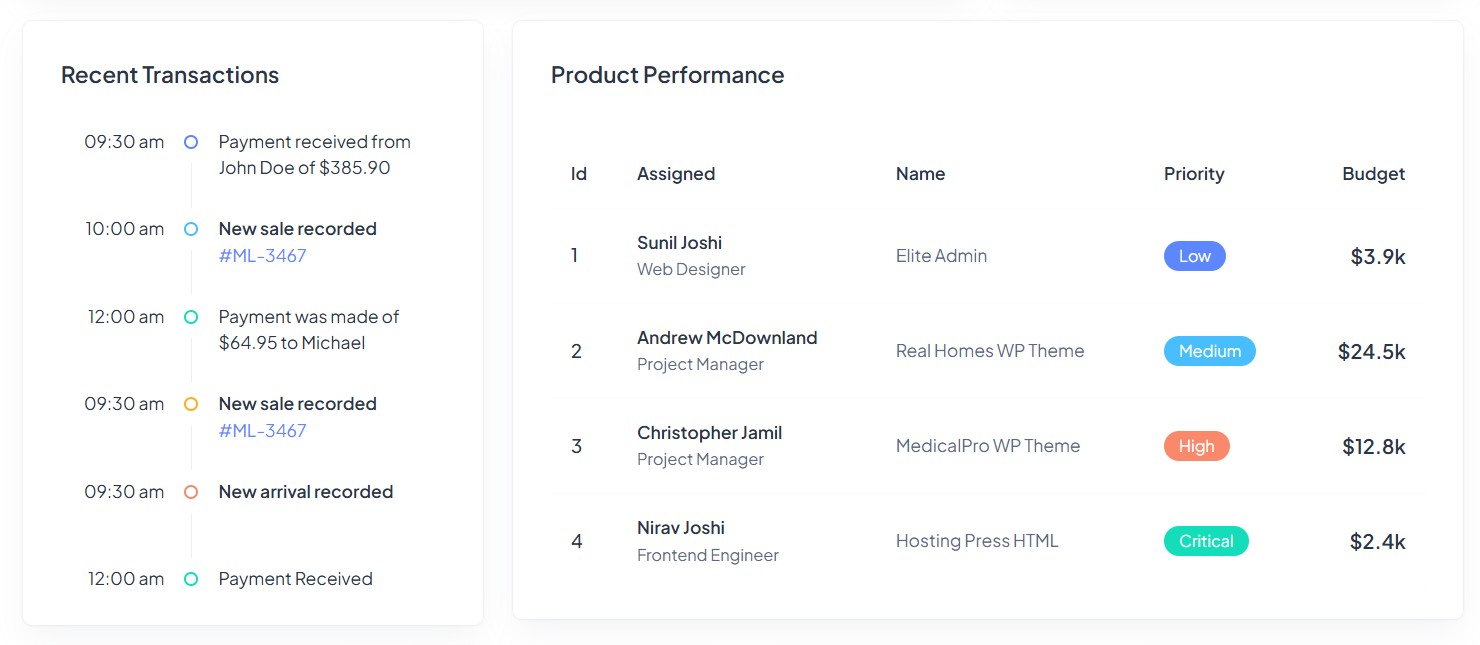This screenshot has width=1480, height=645.
Task: Open the second #ML-3467 link under 09:30 am
Action: (262, 431)
